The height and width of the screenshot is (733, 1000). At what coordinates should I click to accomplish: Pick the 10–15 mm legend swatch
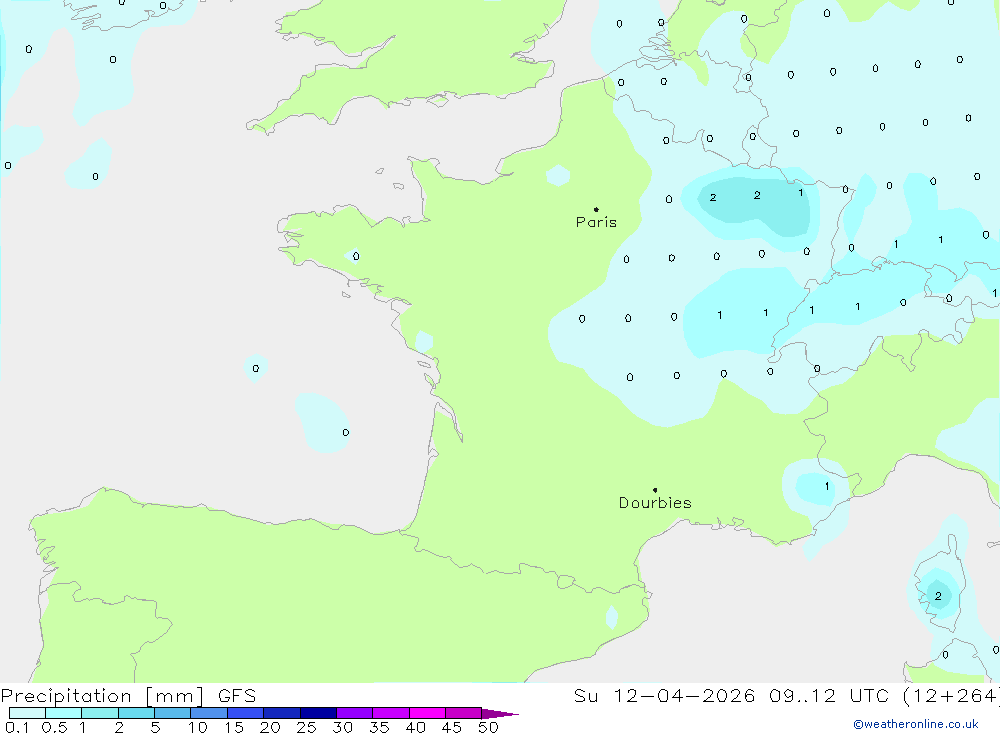[209, 713]
